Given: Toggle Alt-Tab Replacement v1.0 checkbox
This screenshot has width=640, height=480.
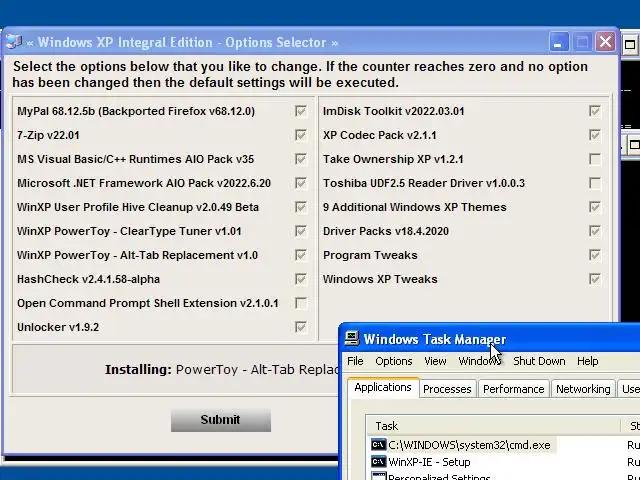Looking at the screenshot, I should (301, 255).
